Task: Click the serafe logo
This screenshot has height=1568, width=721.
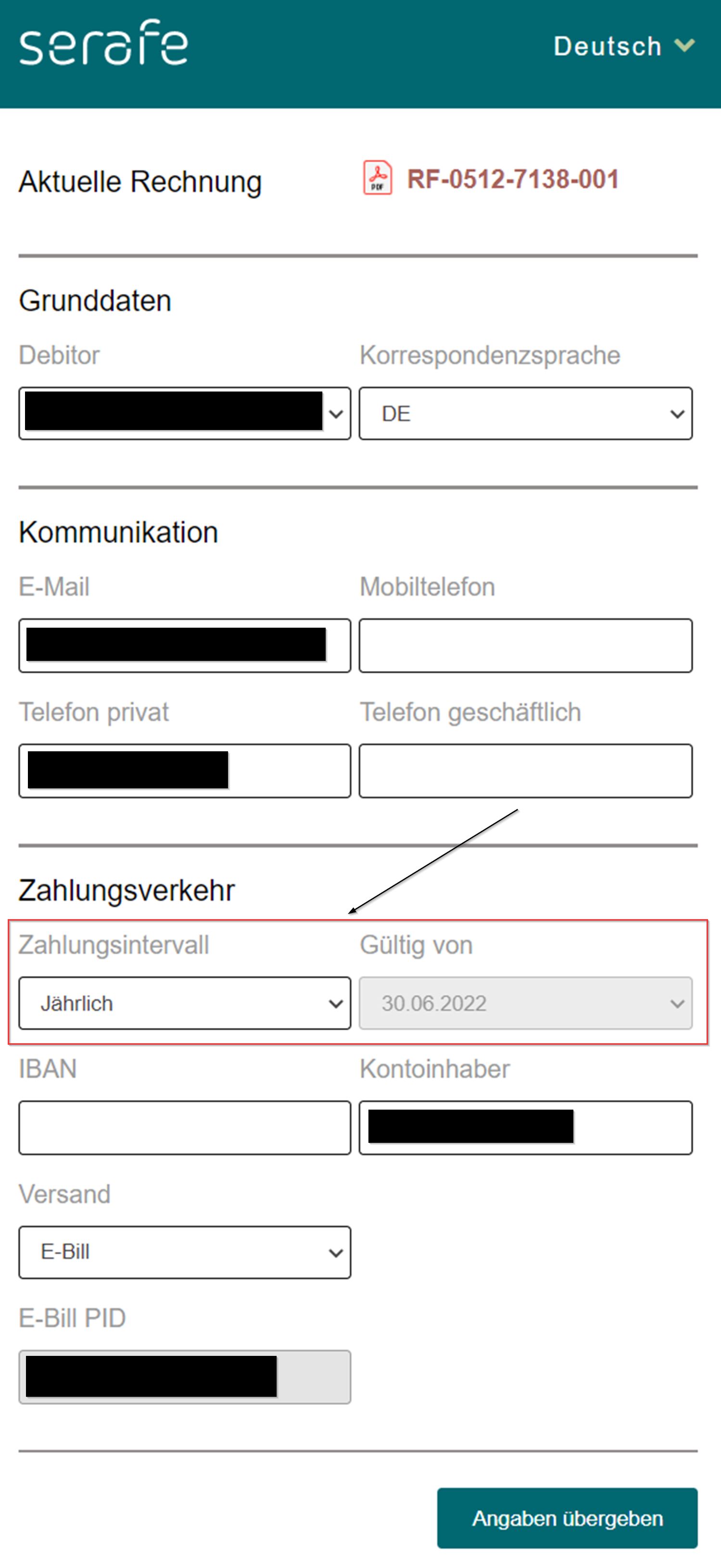Action: [103, 43]
